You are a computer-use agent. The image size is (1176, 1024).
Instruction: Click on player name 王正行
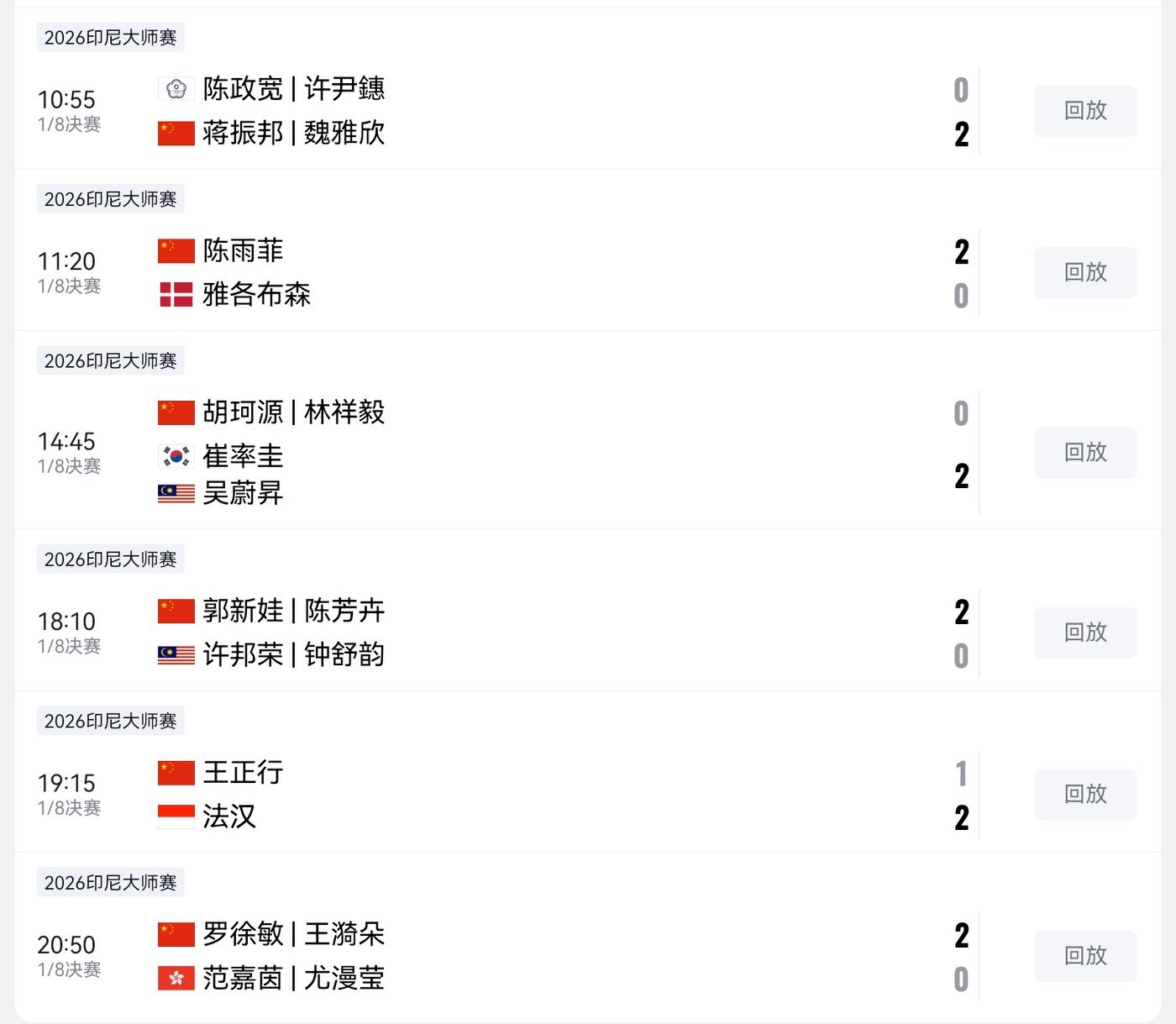click(243, 773)
